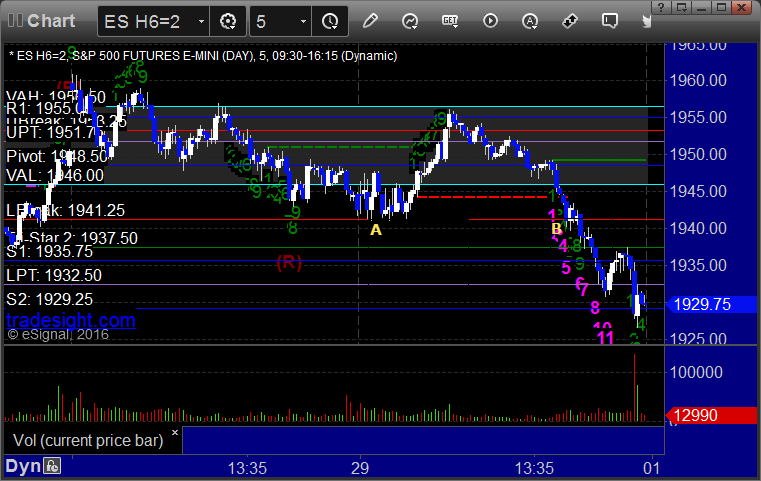Click the 'VAL: 1946.00' label
This screenshot has width=761, height=481.
click(55, 175)
